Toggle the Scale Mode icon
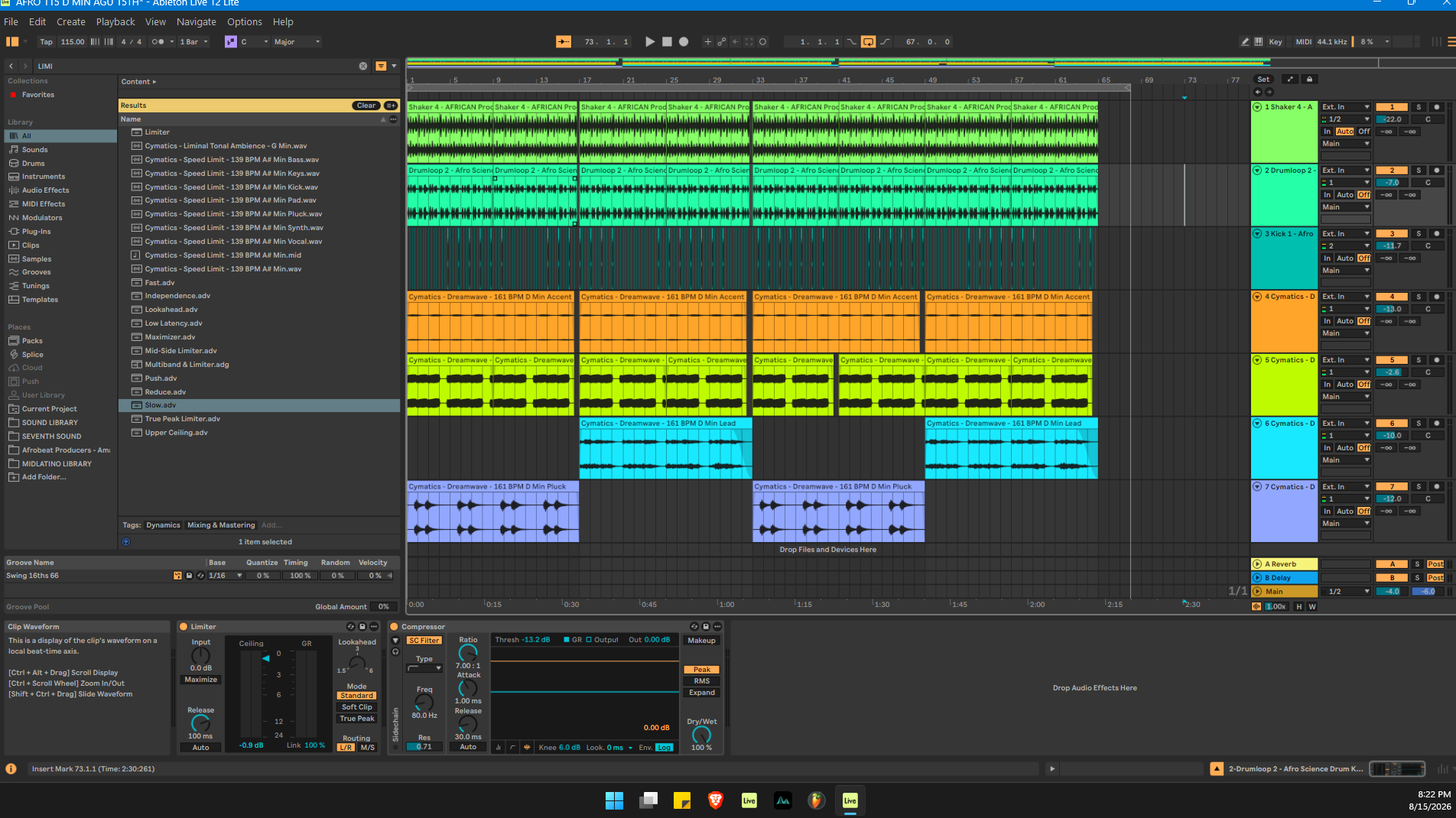 pyautogui.click(x=230, y=42)
